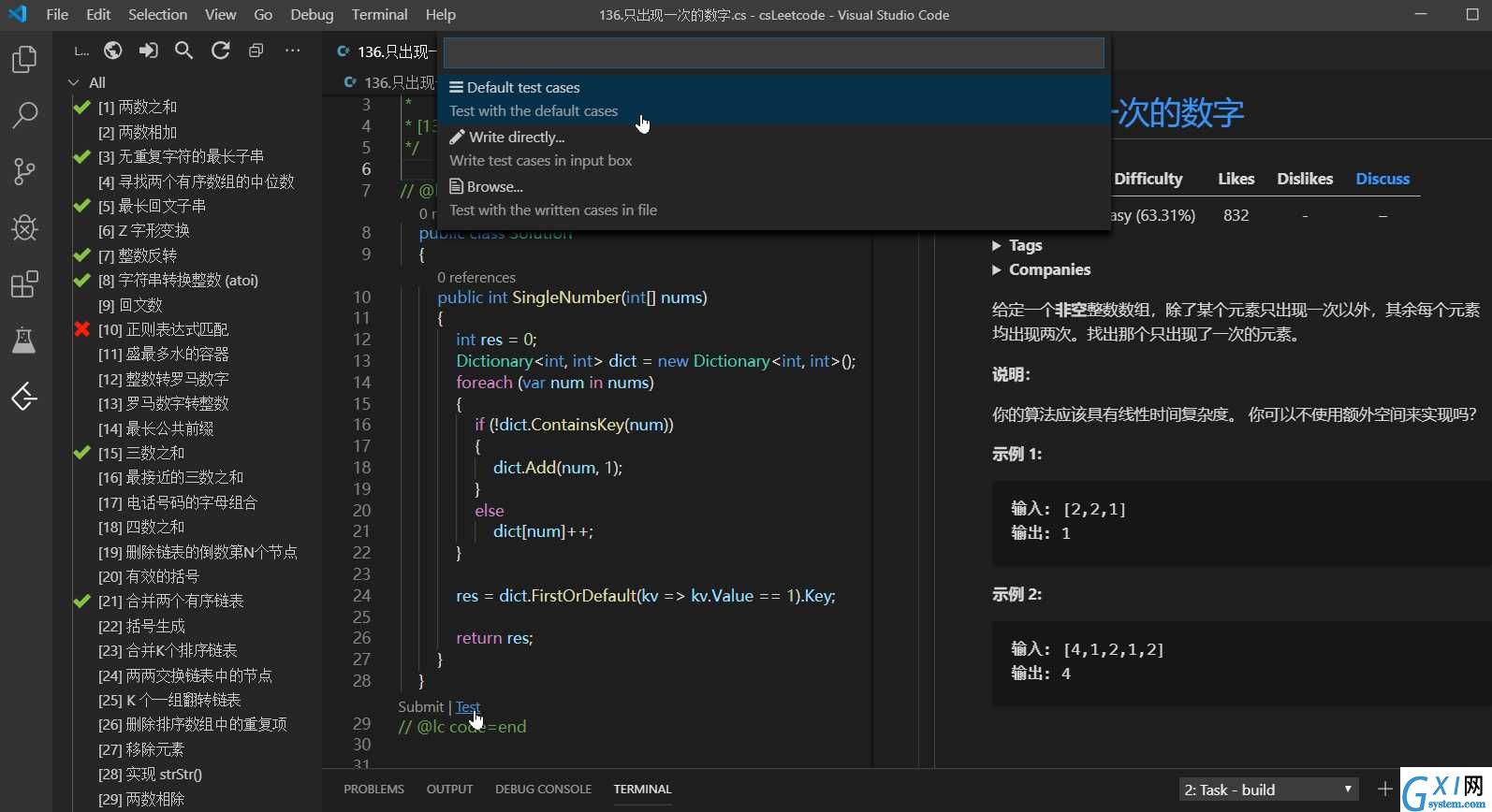Click the Difficulty column header
The height and width of the screenshot is (812, 1492).
click(1148, 179)
